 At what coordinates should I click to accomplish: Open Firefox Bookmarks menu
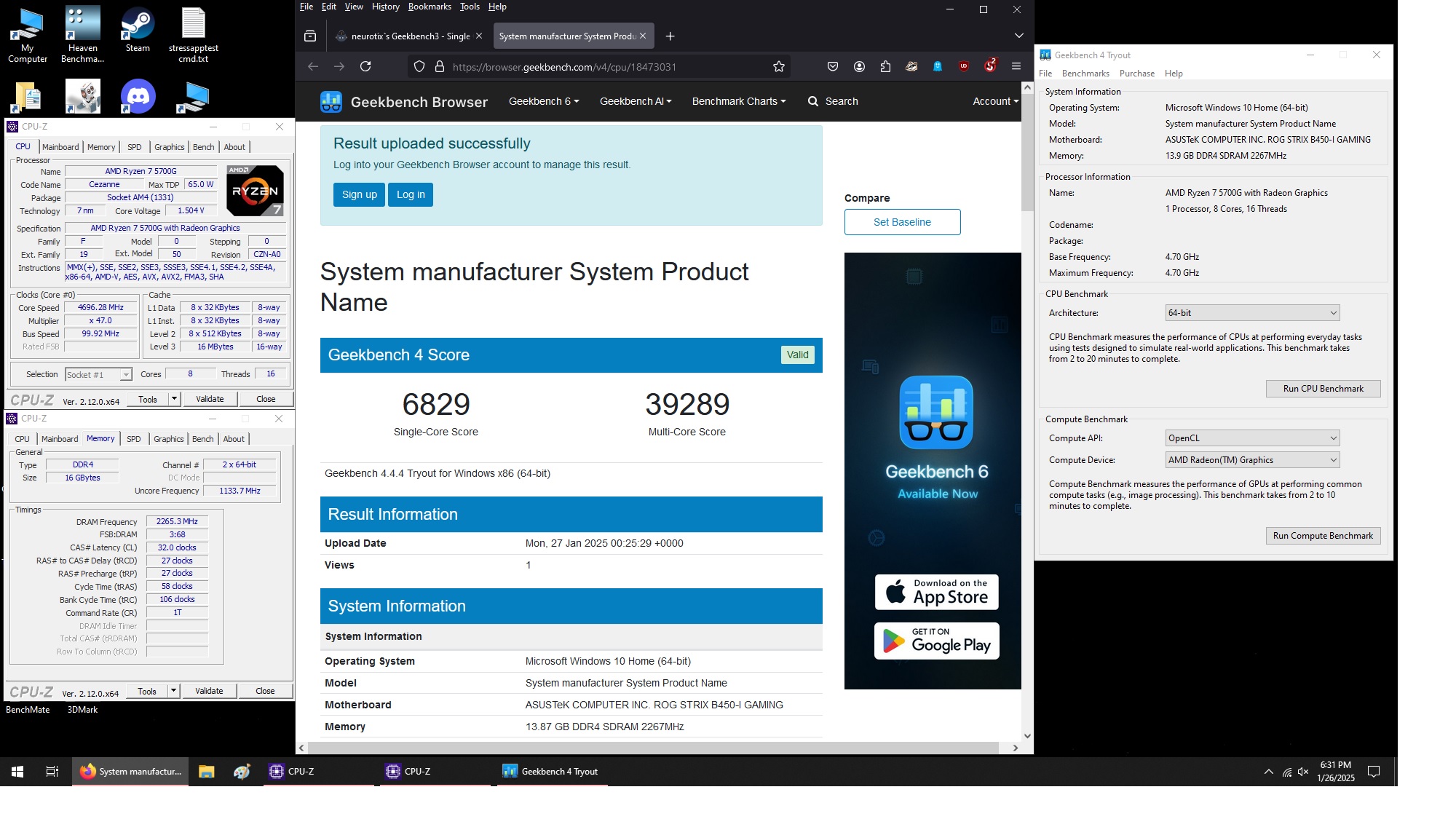430,7
